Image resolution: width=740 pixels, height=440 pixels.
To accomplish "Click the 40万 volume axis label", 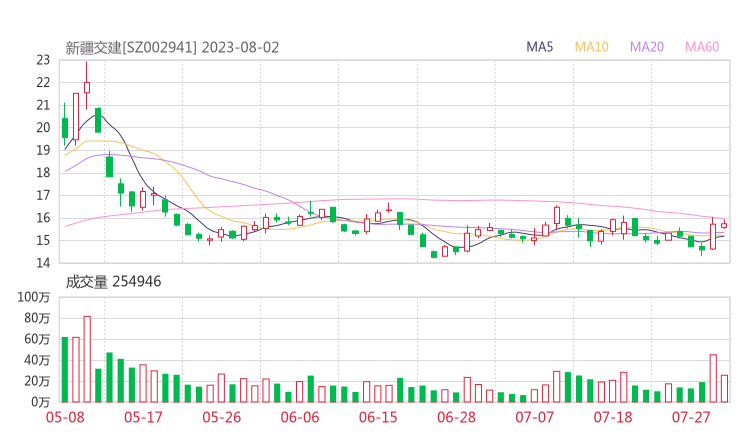I will (37, 360).
